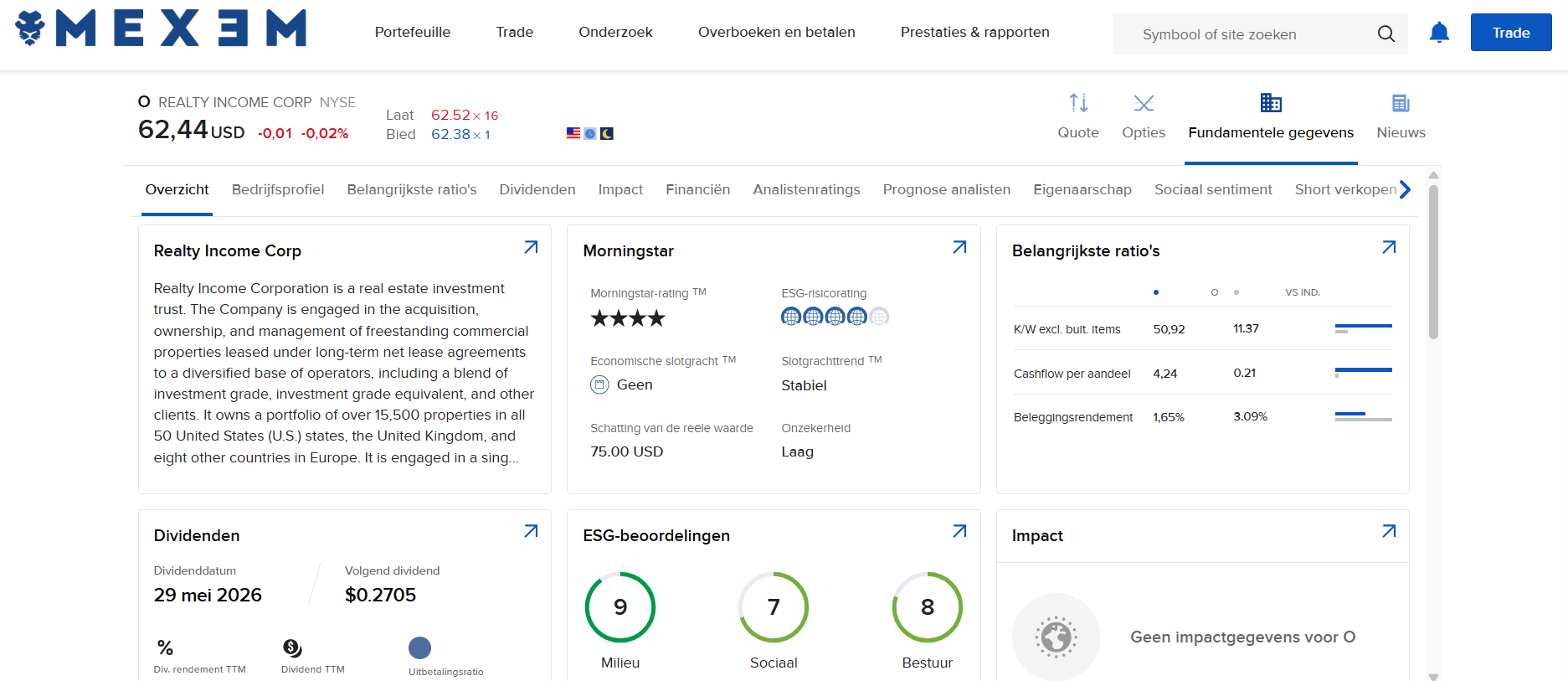Viewport: 1568px width, 681px height.
Task: Select the Overzicht tab
Action: coord(177,189)
